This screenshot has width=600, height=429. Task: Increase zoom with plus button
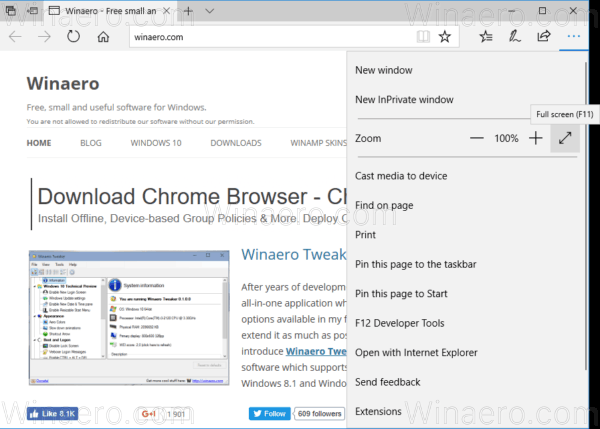point(536,138)
